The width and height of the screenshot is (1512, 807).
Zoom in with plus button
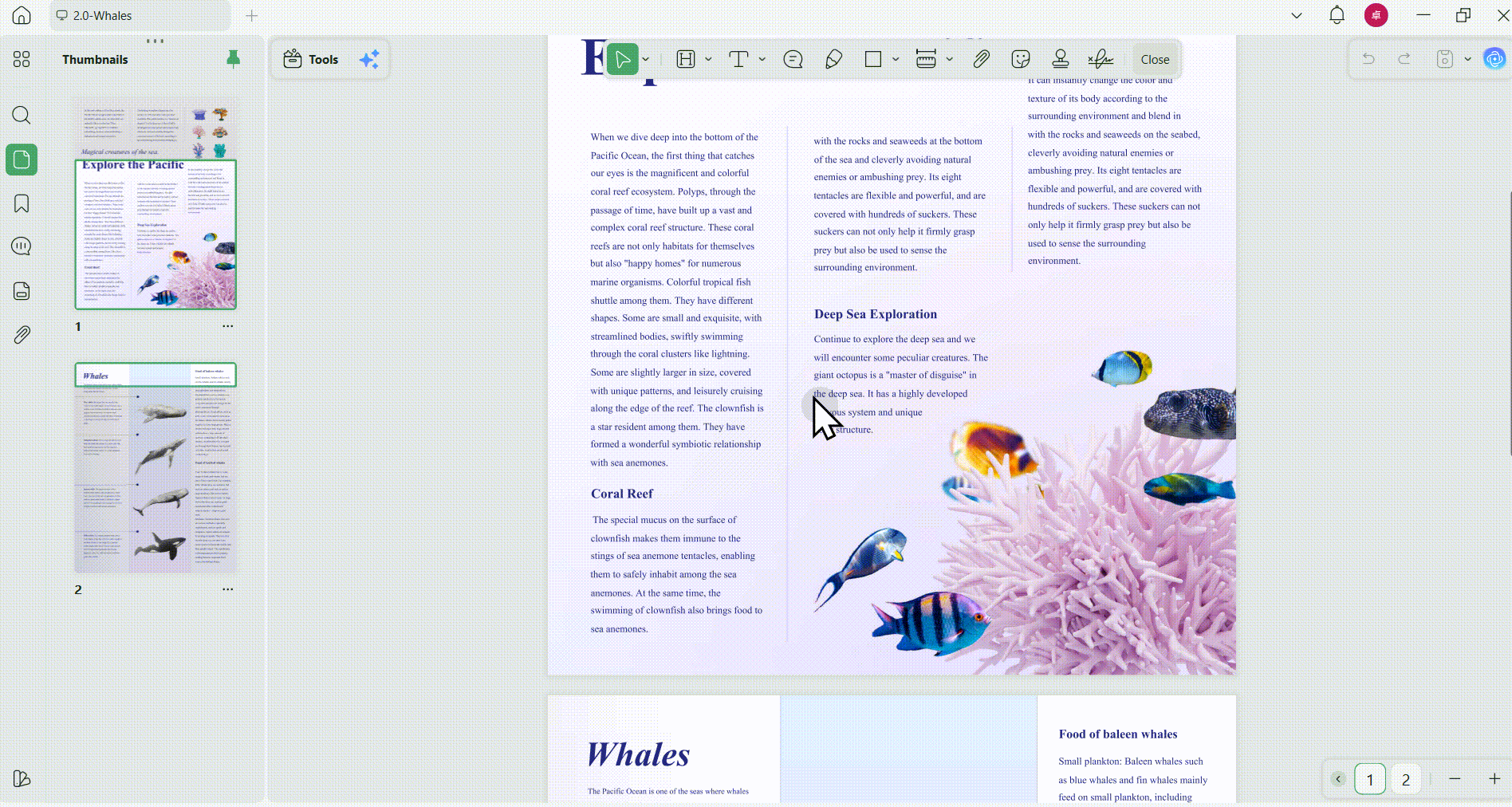(x=1494, y=779)
